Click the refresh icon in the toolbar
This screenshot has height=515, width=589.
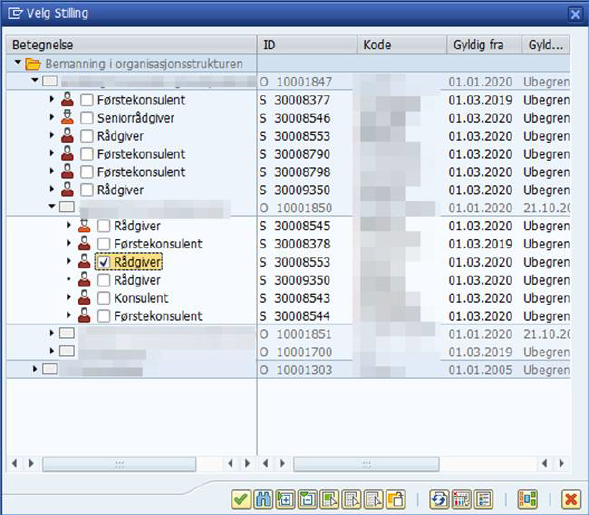[439, 500]
